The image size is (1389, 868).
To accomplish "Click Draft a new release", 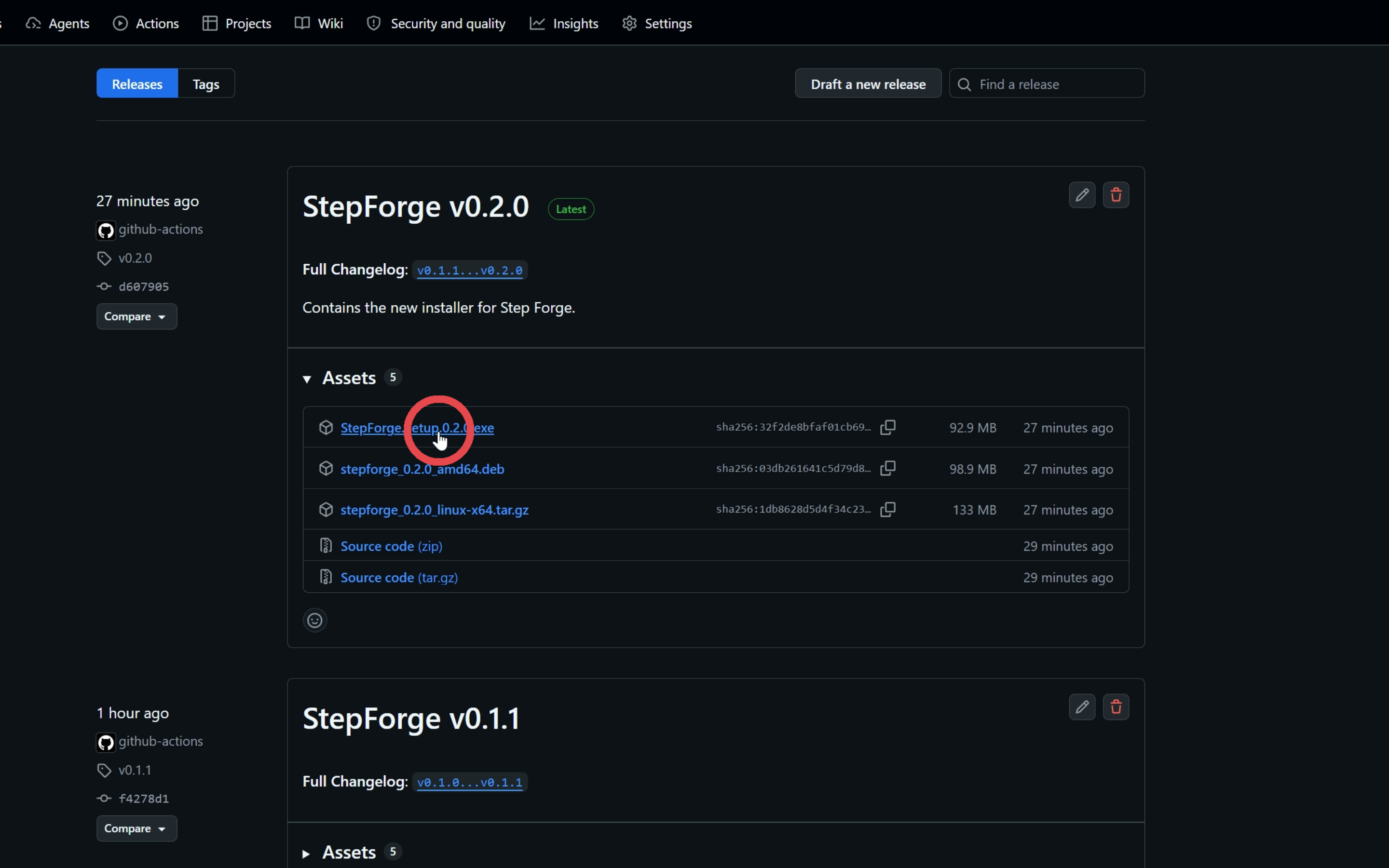I will tap(868, 84).
